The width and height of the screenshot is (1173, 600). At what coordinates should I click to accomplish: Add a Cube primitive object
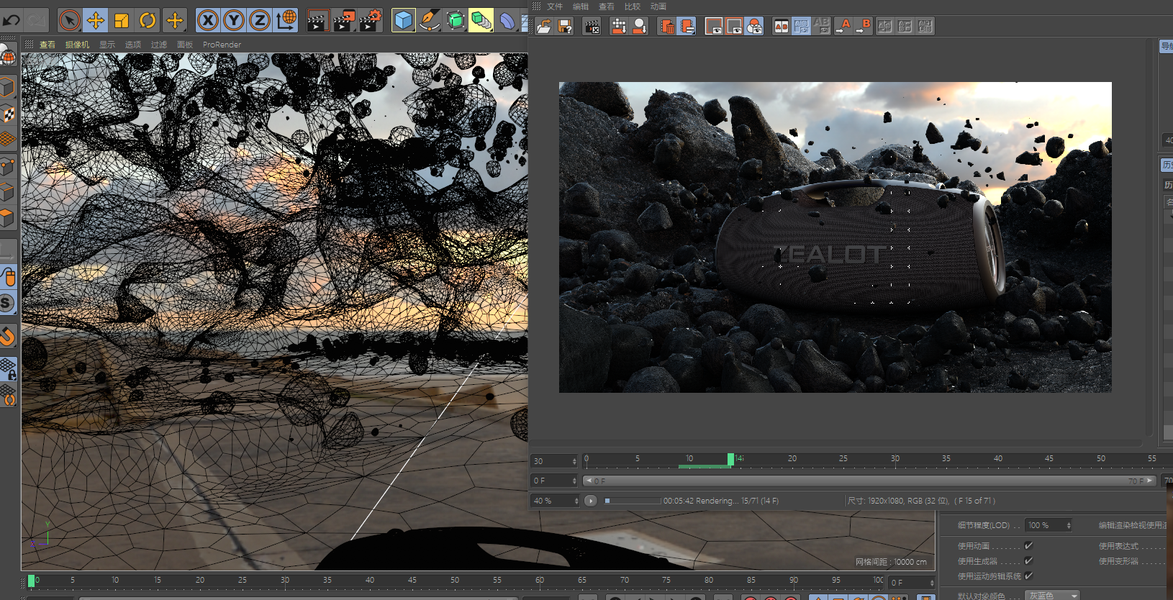coord(403,20)
